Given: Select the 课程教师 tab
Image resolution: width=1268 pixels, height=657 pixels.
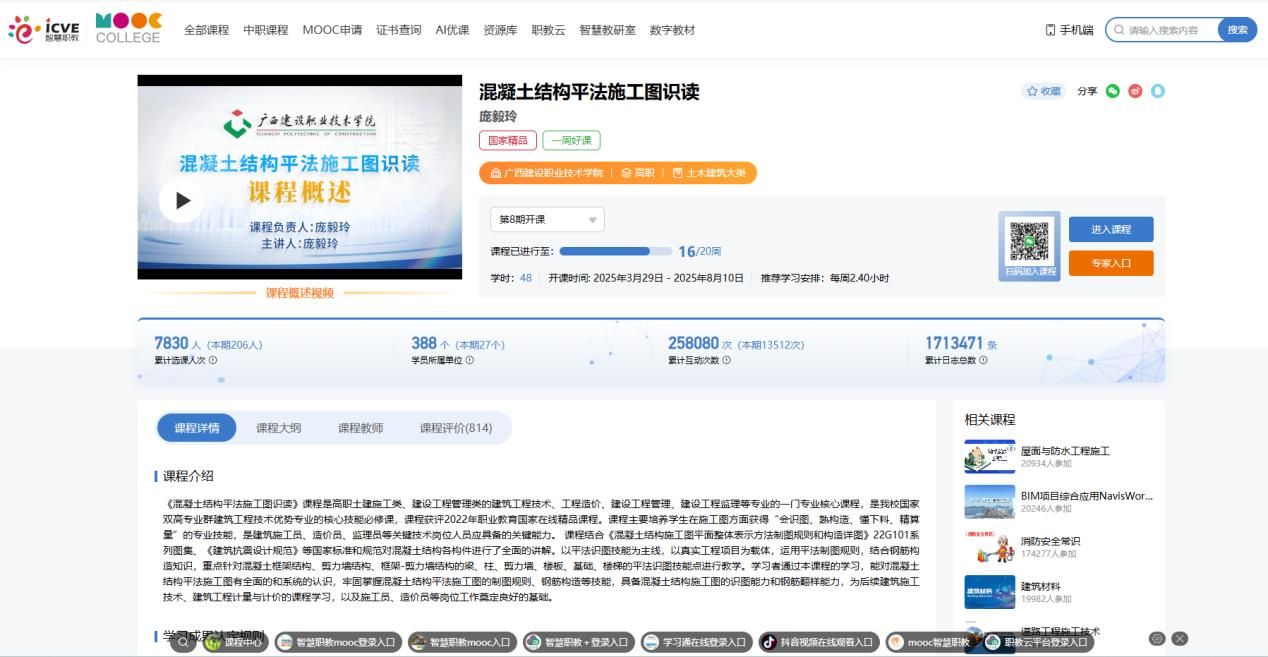Looking at the screenshot, I should [360, 428].
